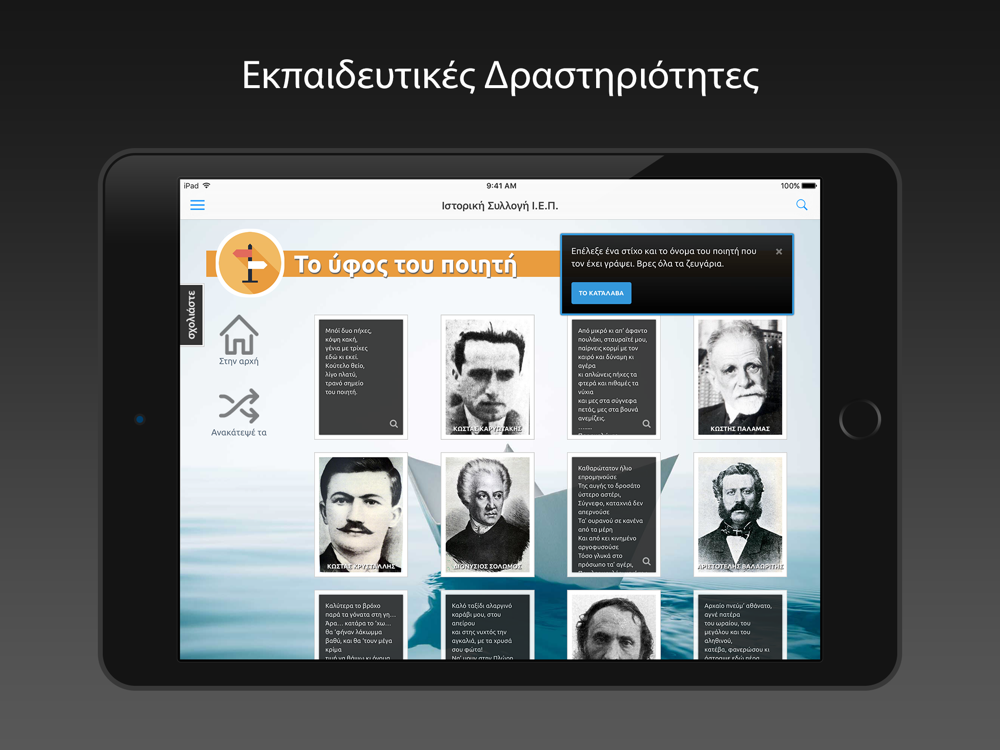Click the Το ύφος του ποιητή title
Screen dimensions: 1000x750
(405, 264)
